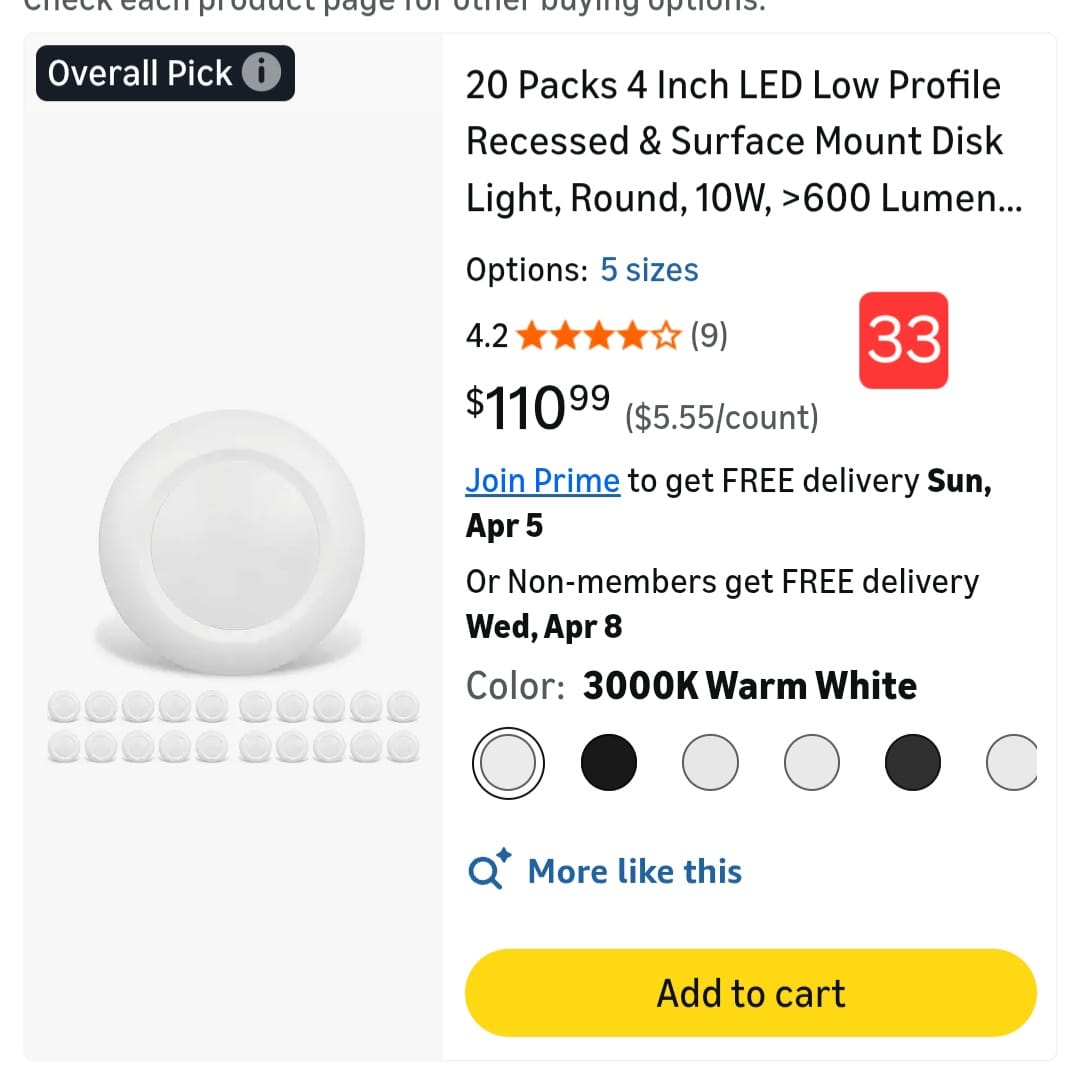Click the 4.2 rating number
Image resolution: width=1080 pixels, height=1068 pixels.
(487, 337)
